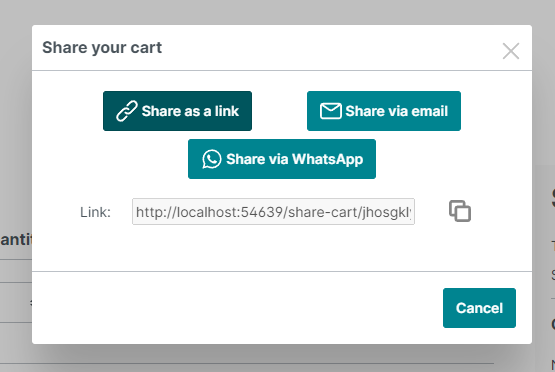Focus the share-cart URL link field
555x372 pixels.
click(273, 212)
